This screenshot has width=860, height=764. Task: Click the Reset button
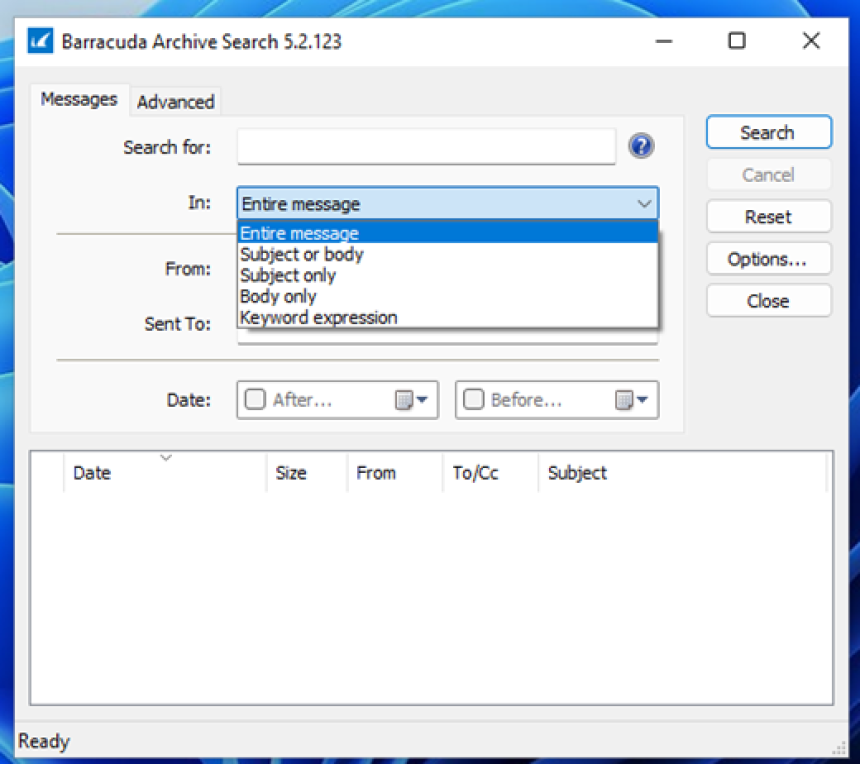(768, 217)
